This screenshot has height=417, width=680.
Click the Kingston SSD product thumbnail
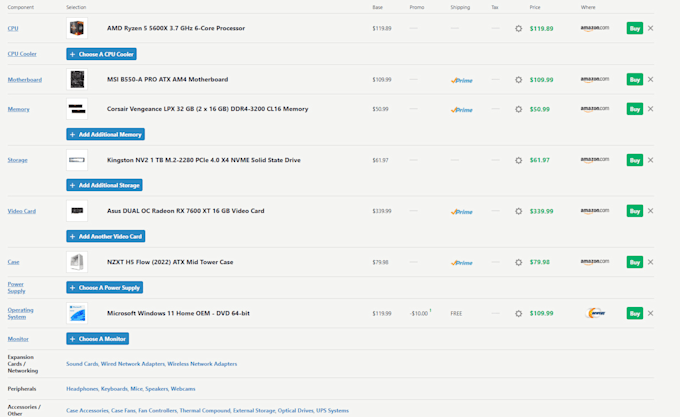point(77,160)
